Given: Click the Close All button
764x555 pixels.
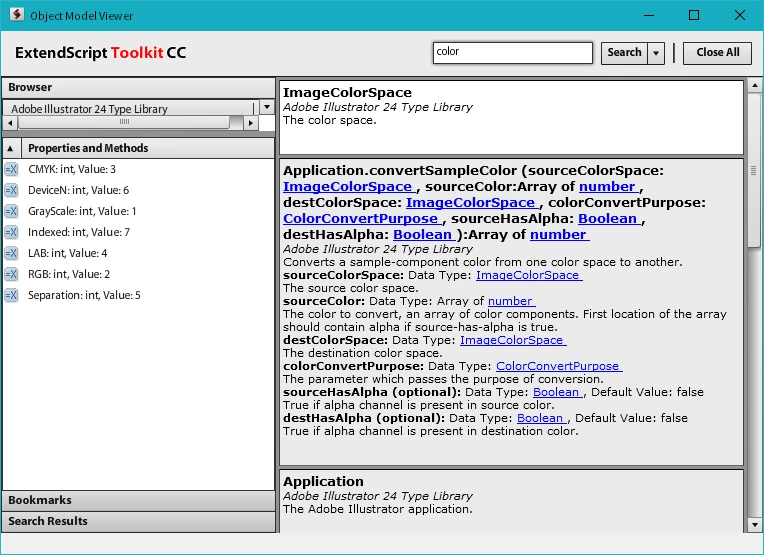Looking at the screenshot, I should (717, 53).
